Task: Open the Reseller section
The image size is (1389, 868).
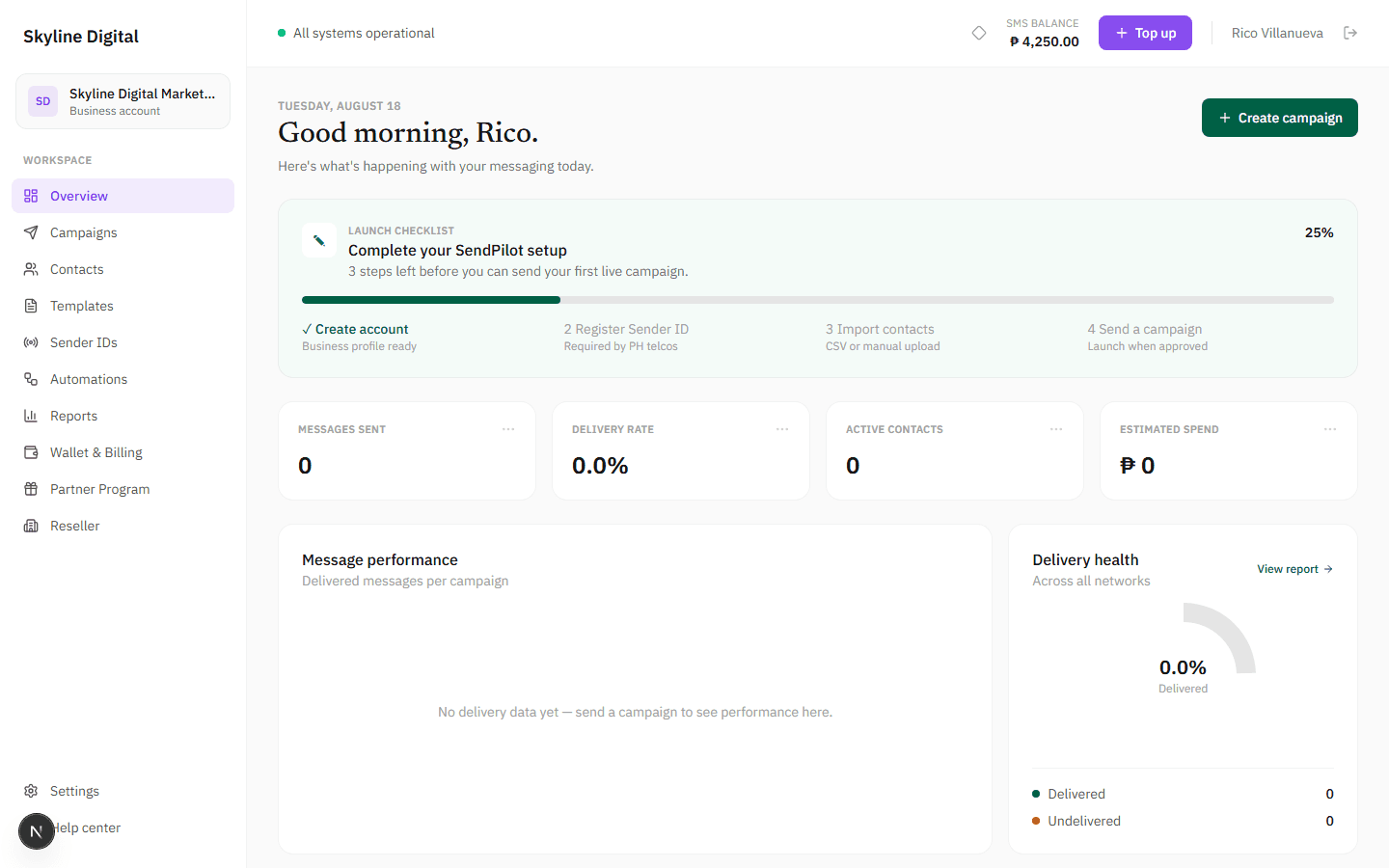Action: point(123,526)
